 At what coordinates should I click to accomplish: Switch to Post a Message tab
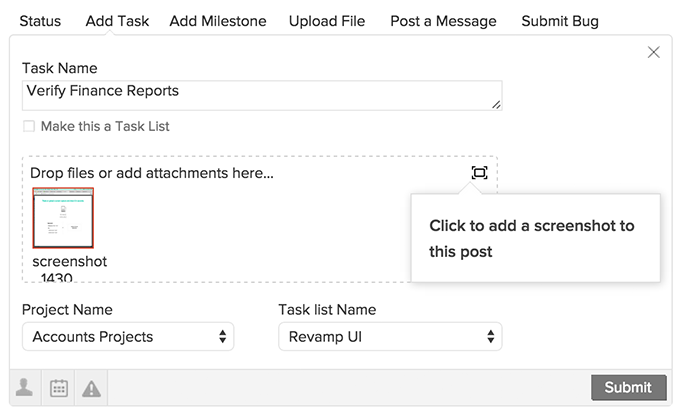coord(443,21)
